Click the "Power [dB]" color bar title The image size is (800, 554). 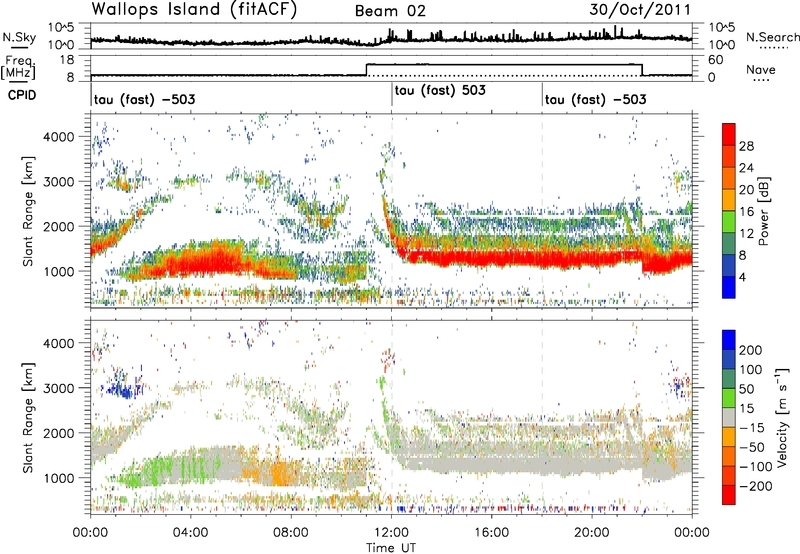click(x=763, y=211)
